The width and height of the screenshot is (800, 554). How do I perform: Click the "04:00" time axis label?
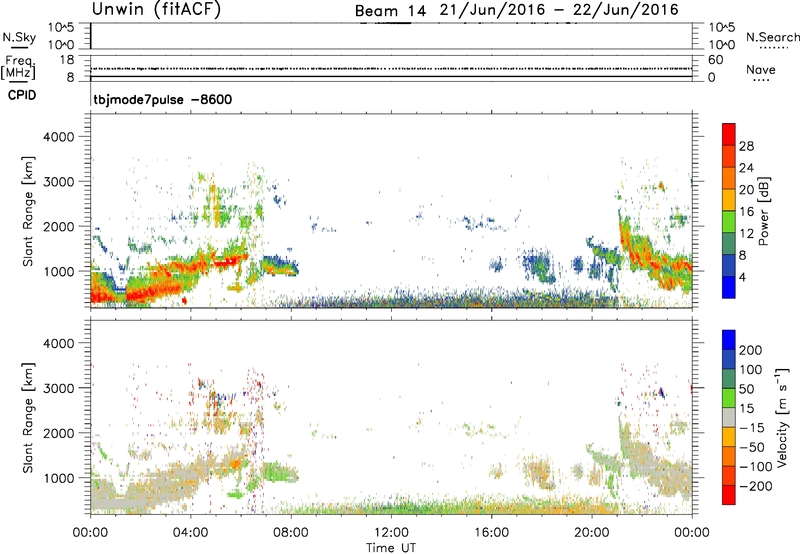click(x=190, y=533)
